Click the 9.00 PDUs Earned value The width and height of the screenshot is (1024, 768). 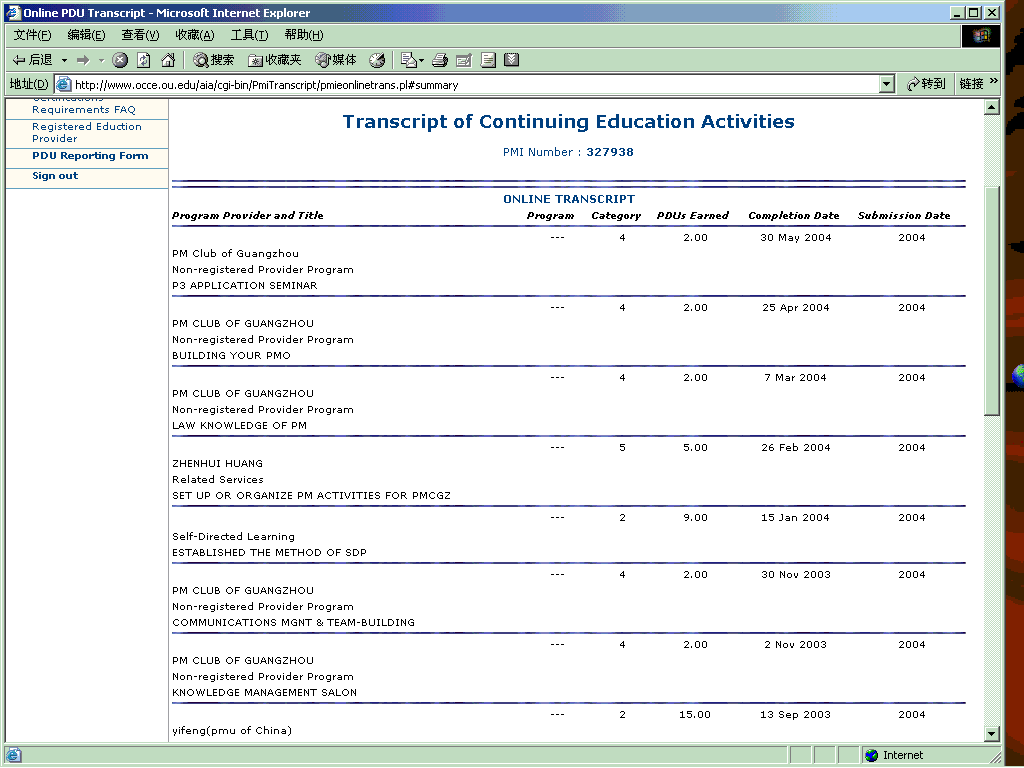696,517
